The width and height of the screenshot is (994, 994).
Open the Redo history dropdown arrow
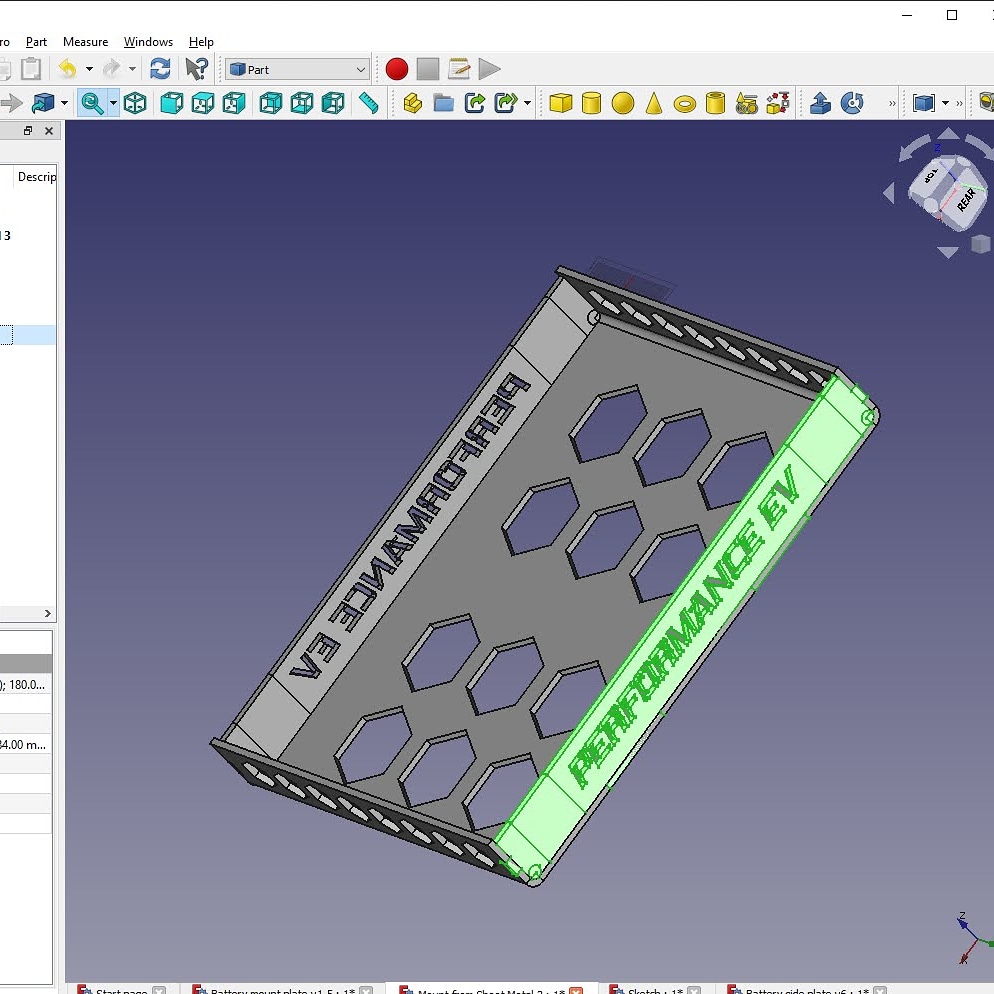(x=132, y=69)
